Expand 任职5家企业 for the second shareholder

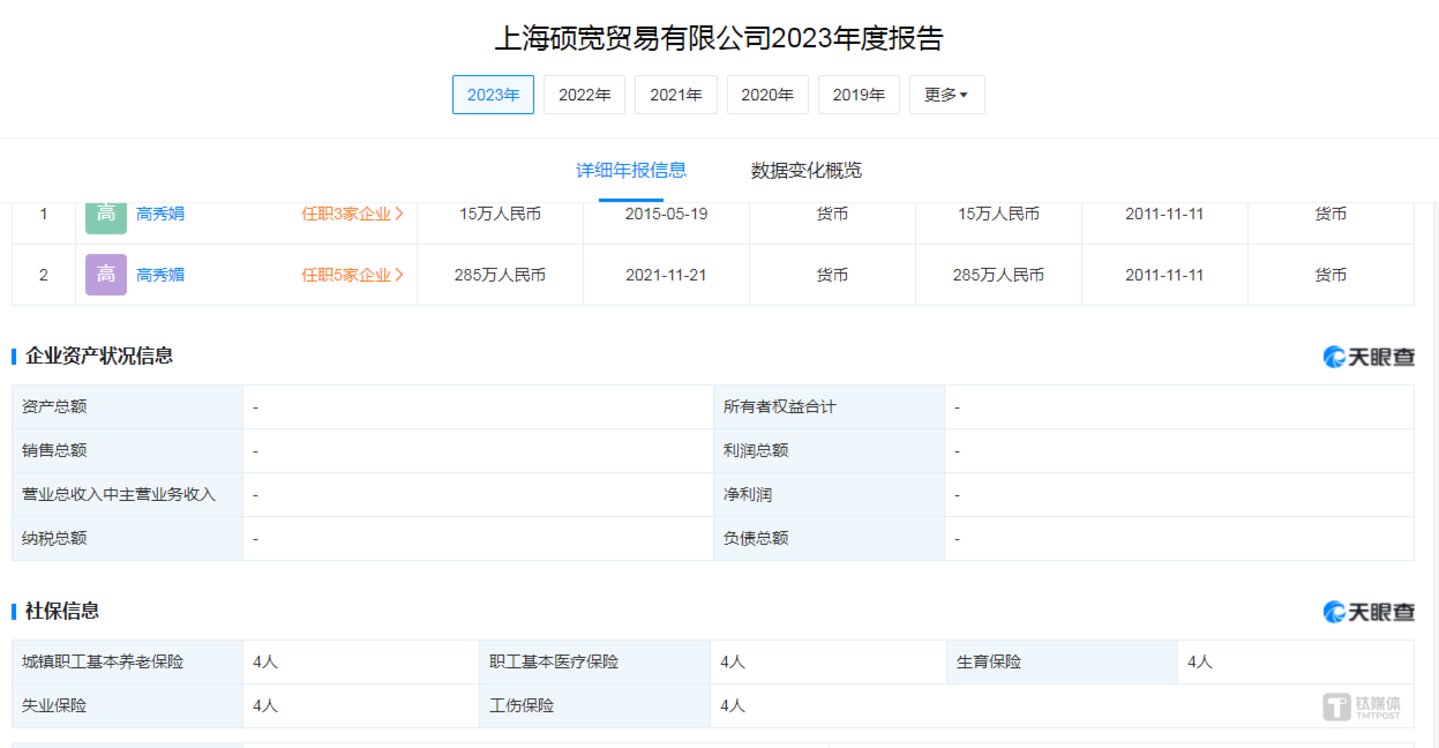[x=352, y=275]
